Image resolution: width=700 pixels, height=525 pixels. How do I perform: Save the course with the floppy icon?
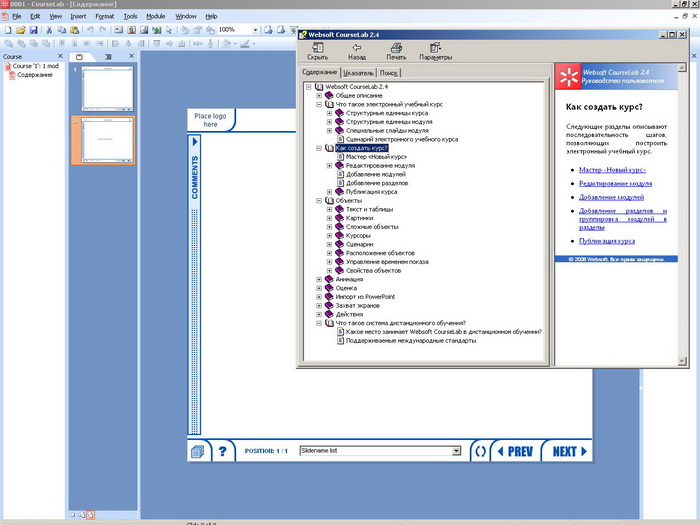(x=33, y=30)
